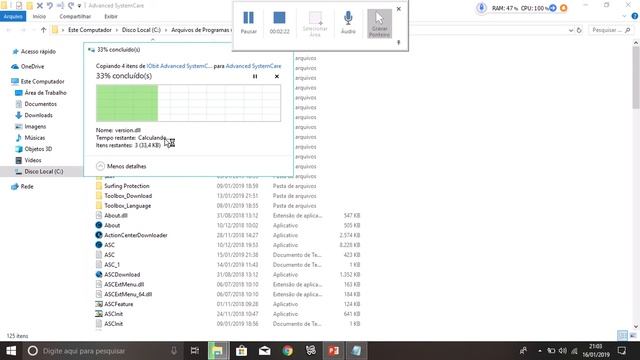Open the Mail app from the taskbar
This screenshot has width=640, height=360.
point(264,351)
